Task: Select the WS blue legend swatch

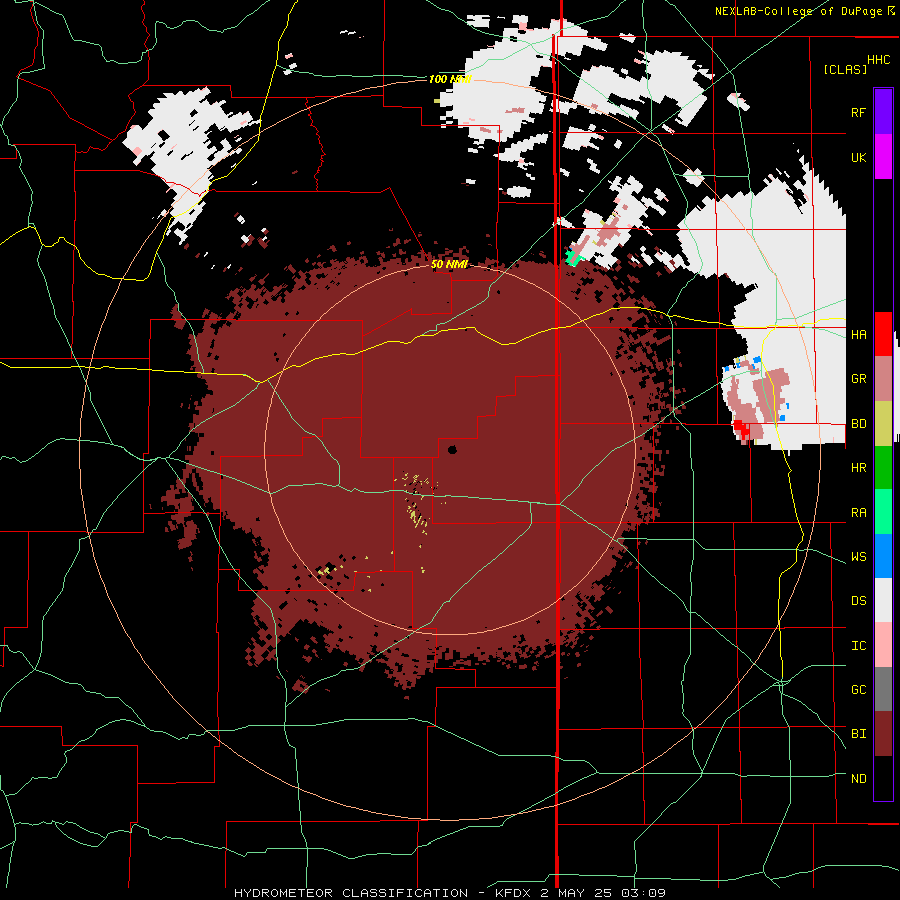Action: [x=883, y=556]
